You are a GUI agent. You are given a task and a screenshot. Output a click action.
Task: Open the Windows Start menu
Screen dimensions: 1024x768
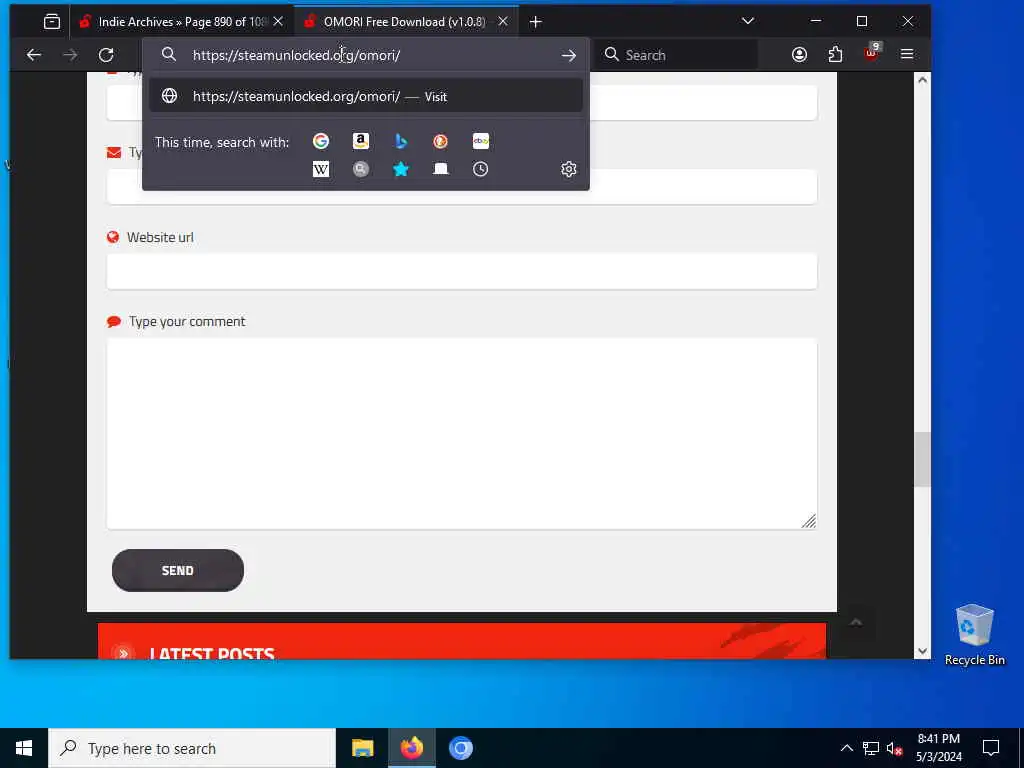click(24, 748)
